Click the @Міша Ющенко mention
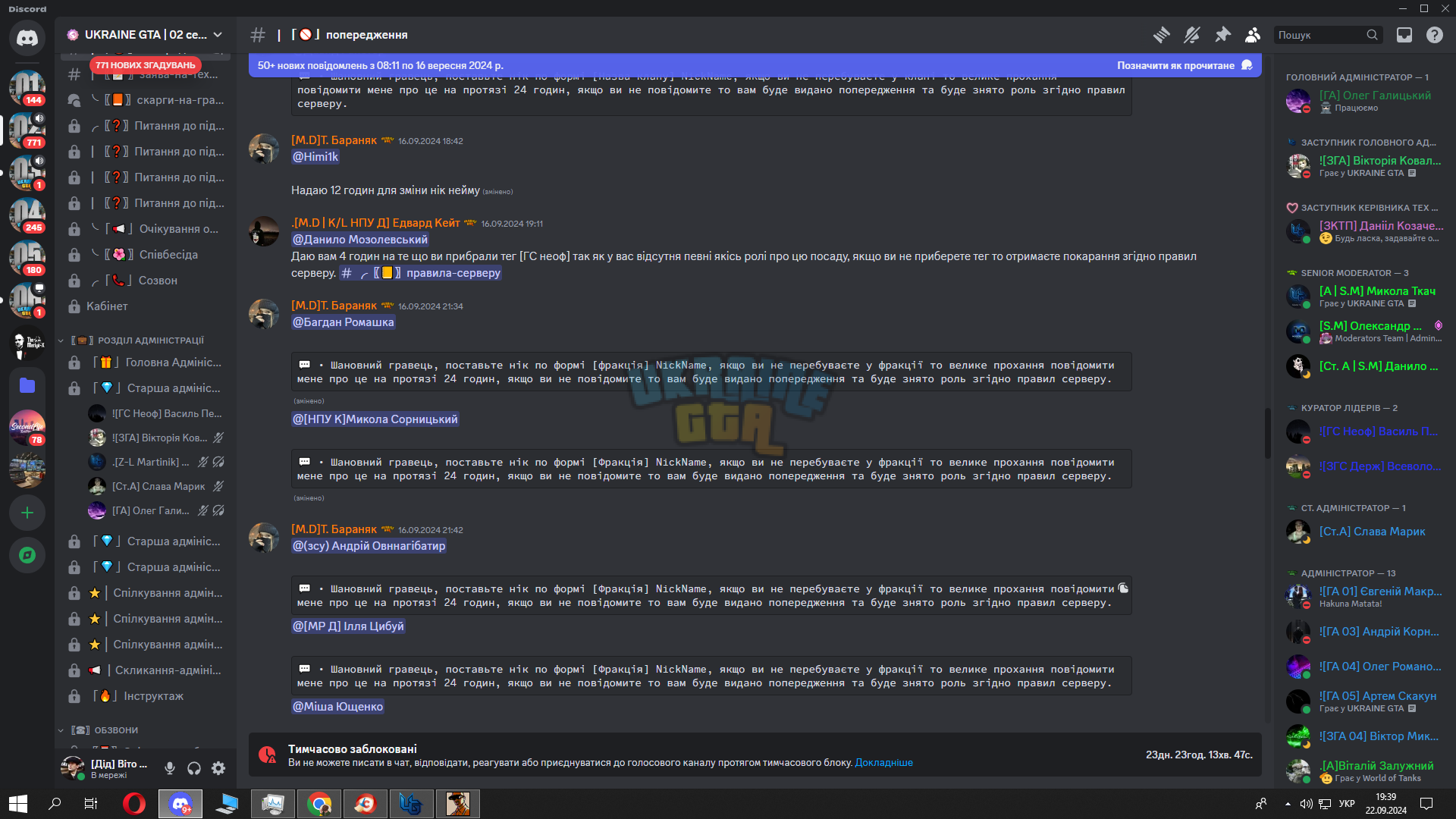The width and height of the screenshot is (1456, 819). tap(338, 707)
